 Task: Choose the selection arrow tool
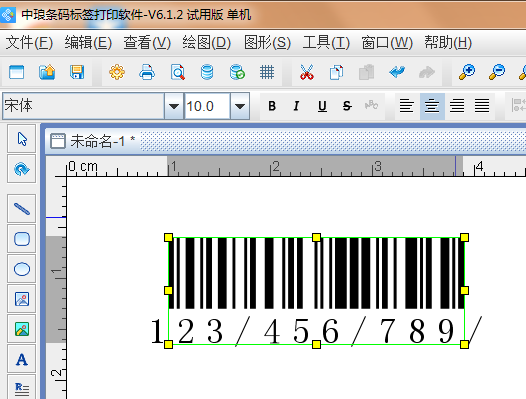click(22, 139)
